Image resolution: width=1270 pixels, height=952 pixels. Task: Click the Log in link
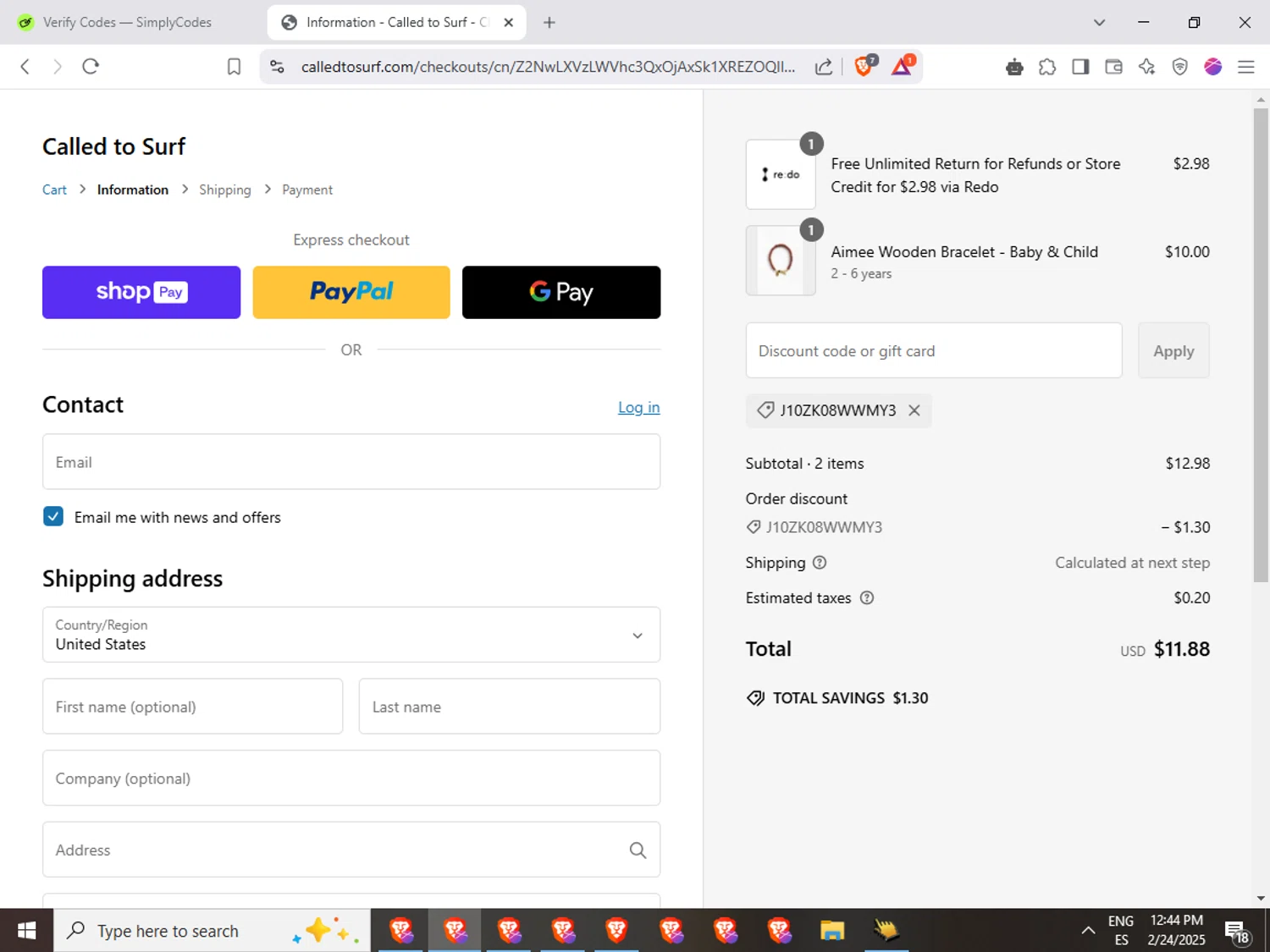[638, 408]
